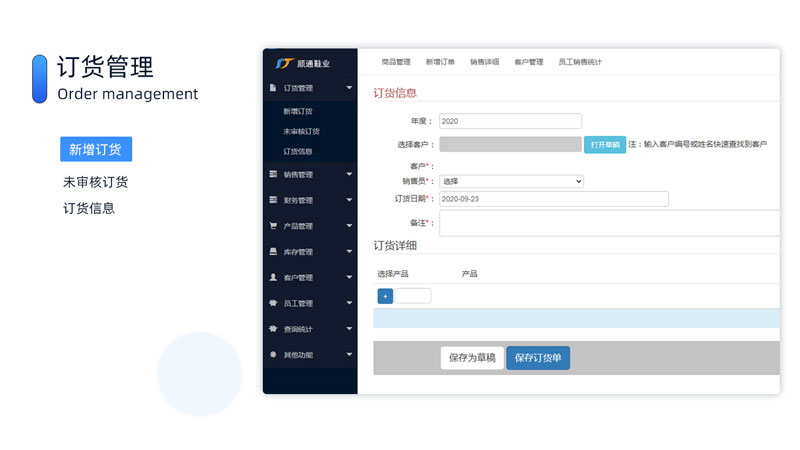Viewport: 800px width, 450px height.
Task: Collapse the 订货管理 sidebar arrow
Action: pyautogui.click(x=349, y=88)
